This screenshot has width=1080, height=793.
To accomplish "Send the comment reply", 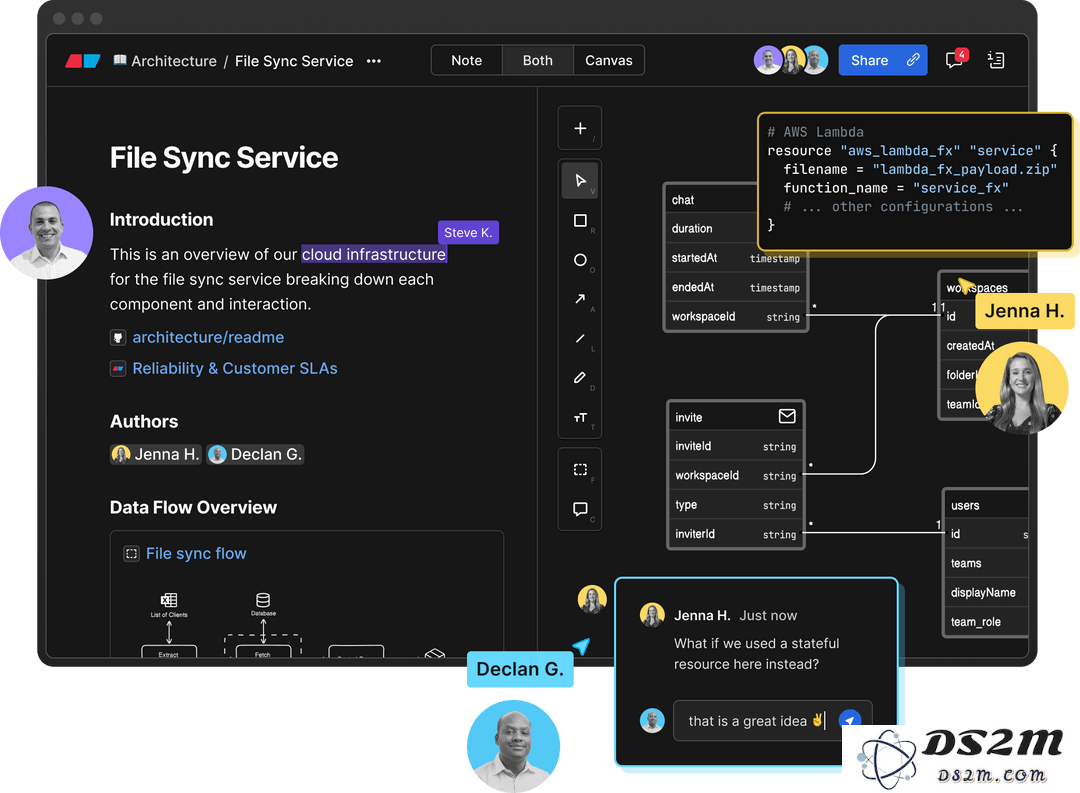I will point(851,721).
